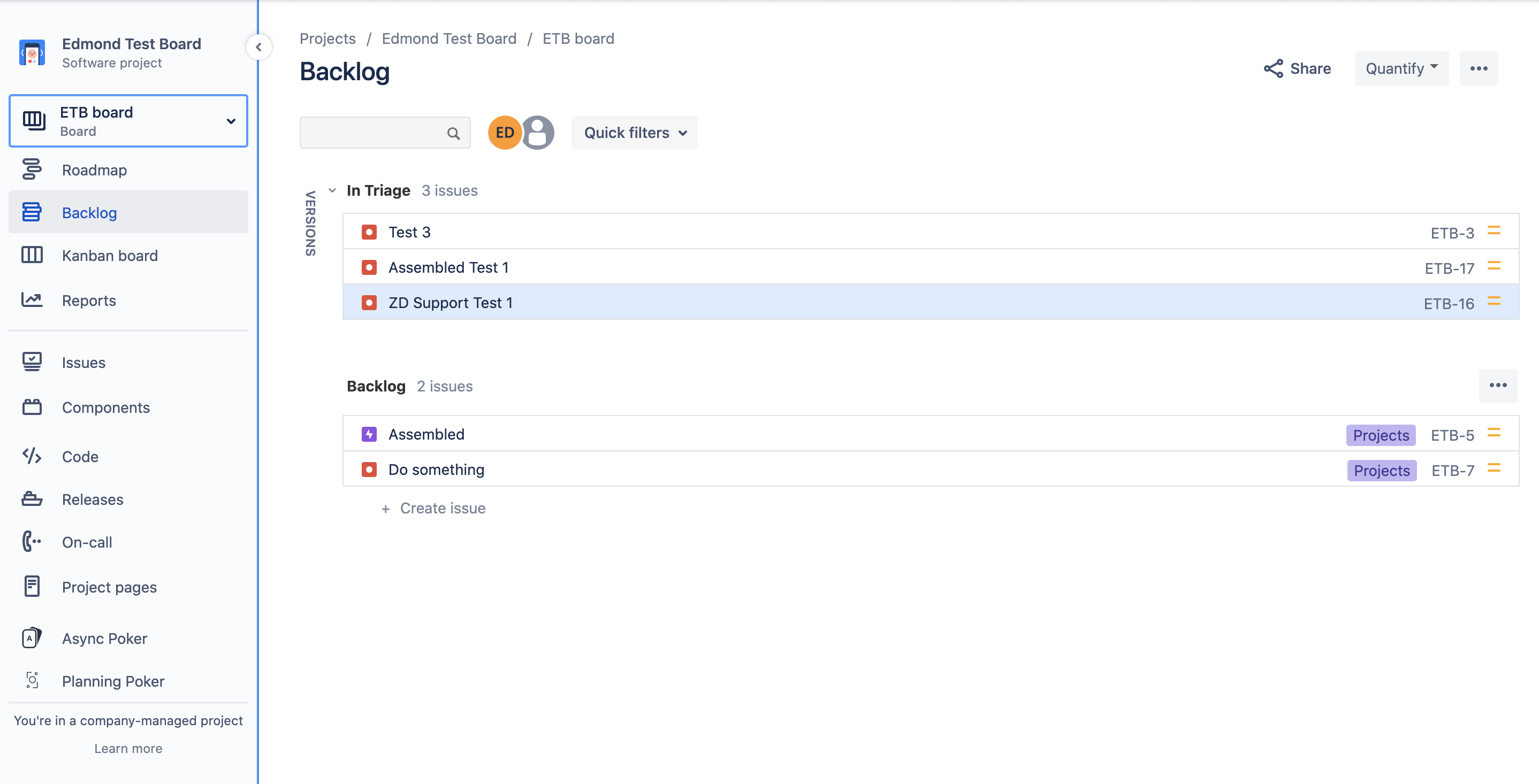Open Code in the sidebar
This screenshot has height=784, width=1539.
(x=128, y=457)
